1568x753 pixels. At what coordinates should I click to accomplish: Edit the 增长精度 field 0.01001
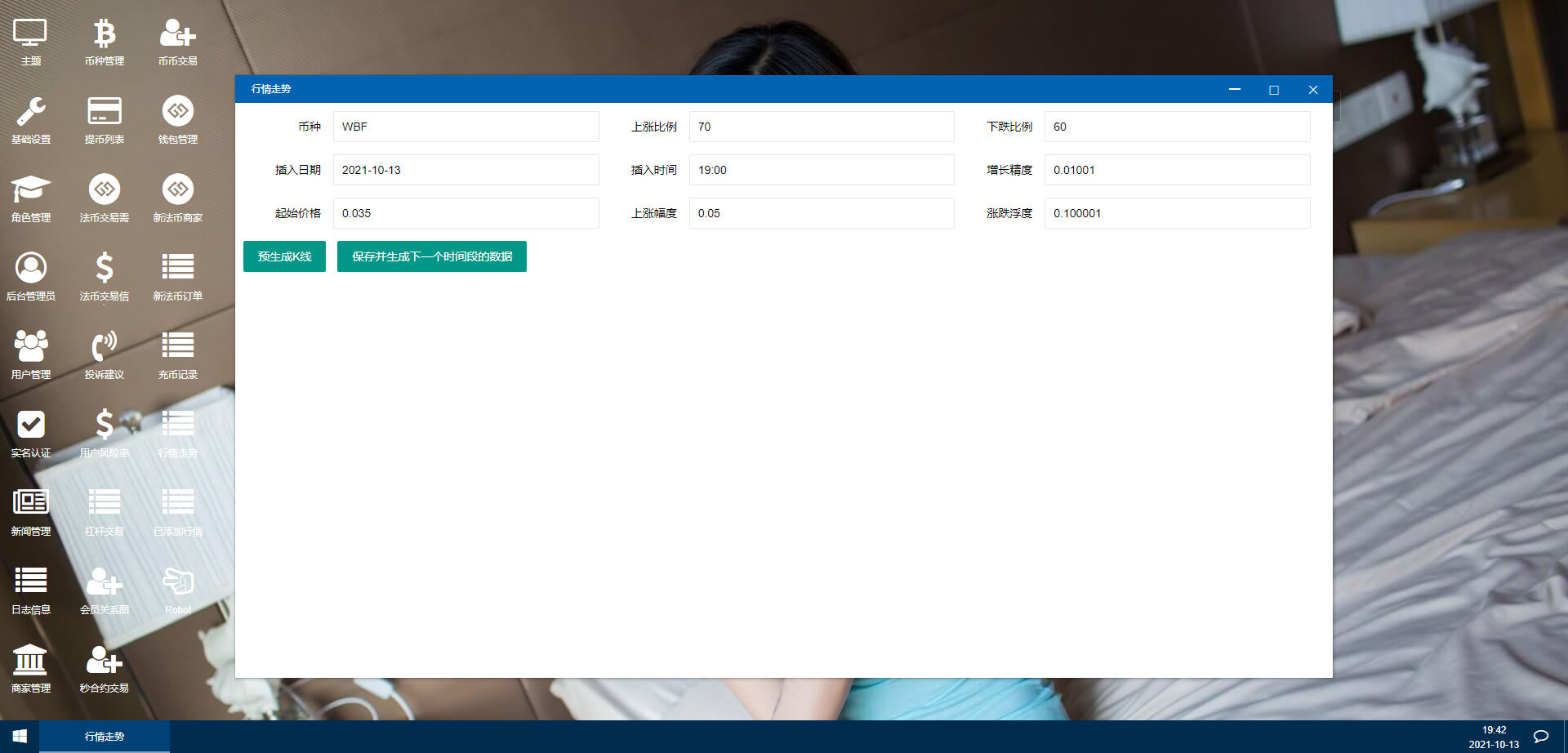pyautogui.click(x=1178, y=170)
